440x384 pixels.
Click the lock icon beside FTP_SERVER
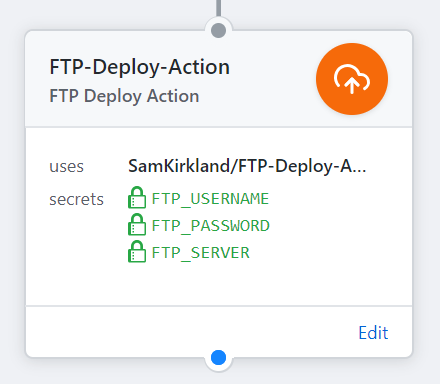pos(137,251)
